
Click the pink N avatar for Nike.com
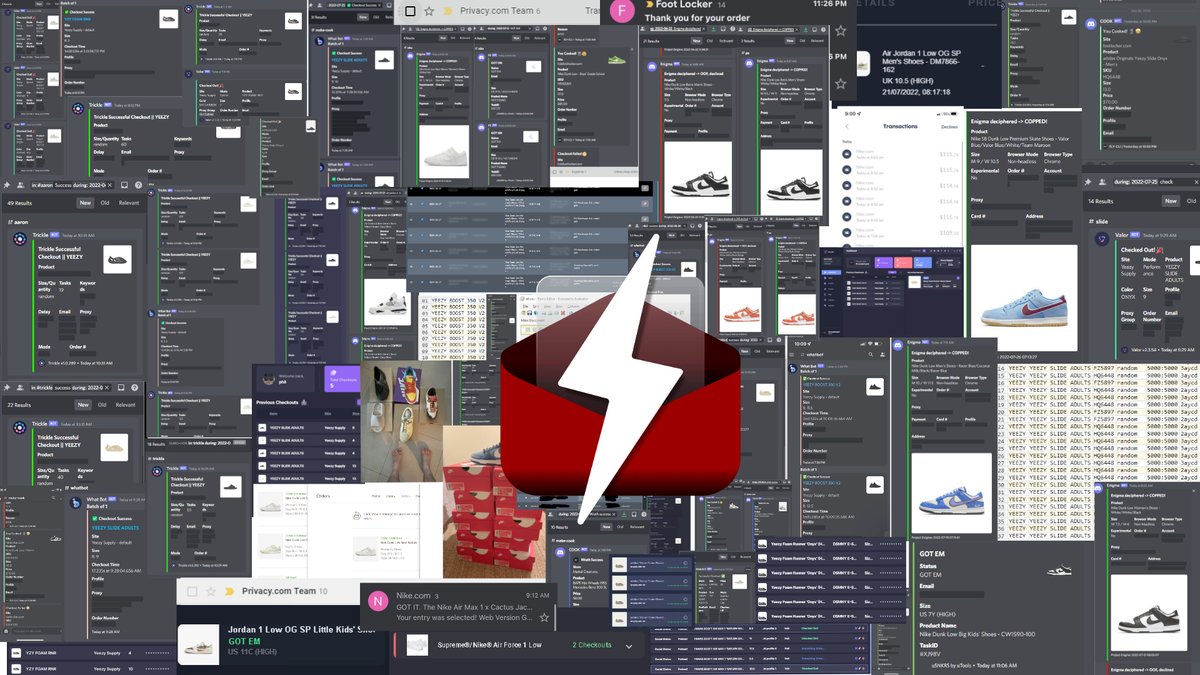point(378,601)
